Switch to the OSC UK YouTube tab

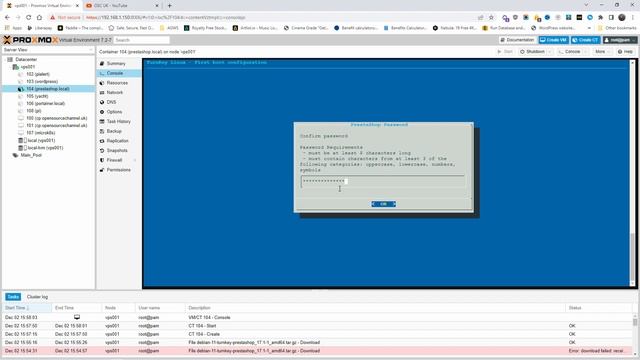(122, 6)
